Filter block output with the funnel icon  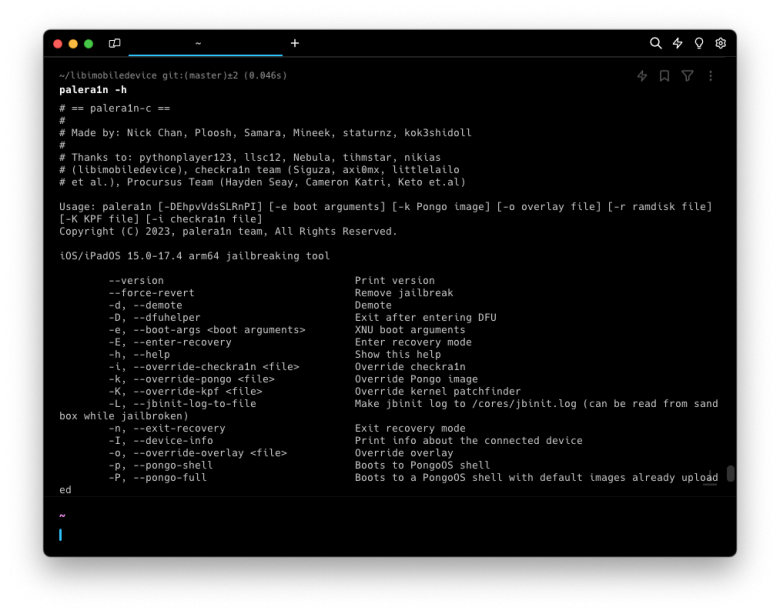(x=687, y=76)
